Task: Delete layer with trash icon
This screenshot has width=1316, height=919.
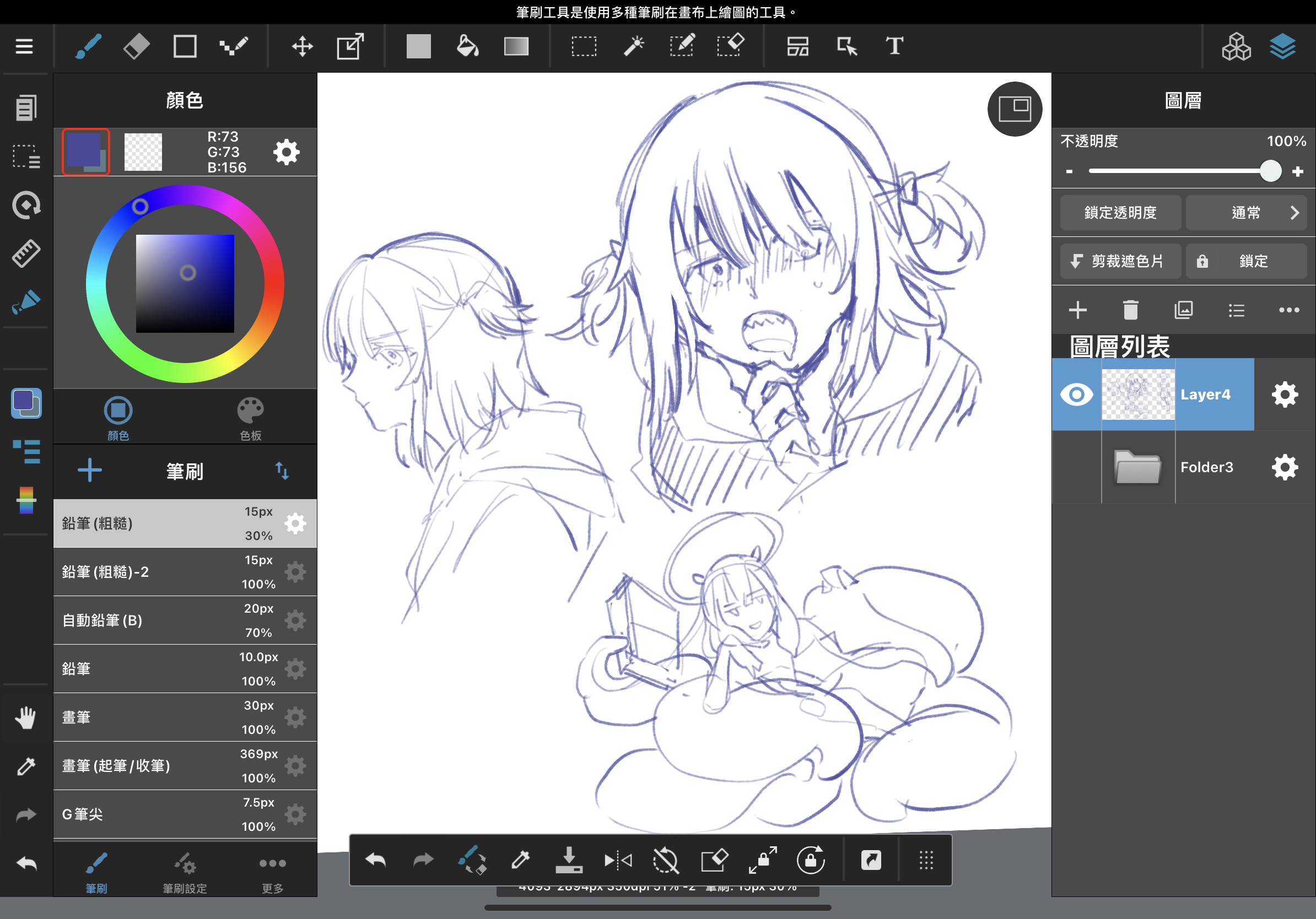Action: 1130,310
